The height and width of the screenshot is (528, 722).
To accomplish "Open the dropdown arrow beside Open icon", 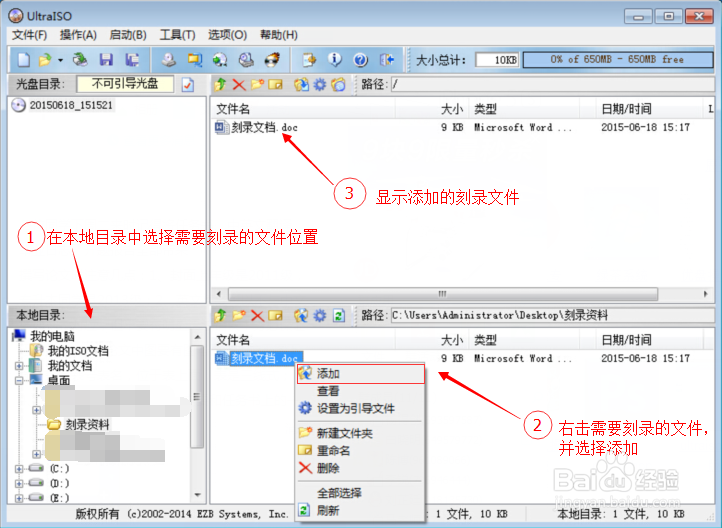I will tap(60, 60).
